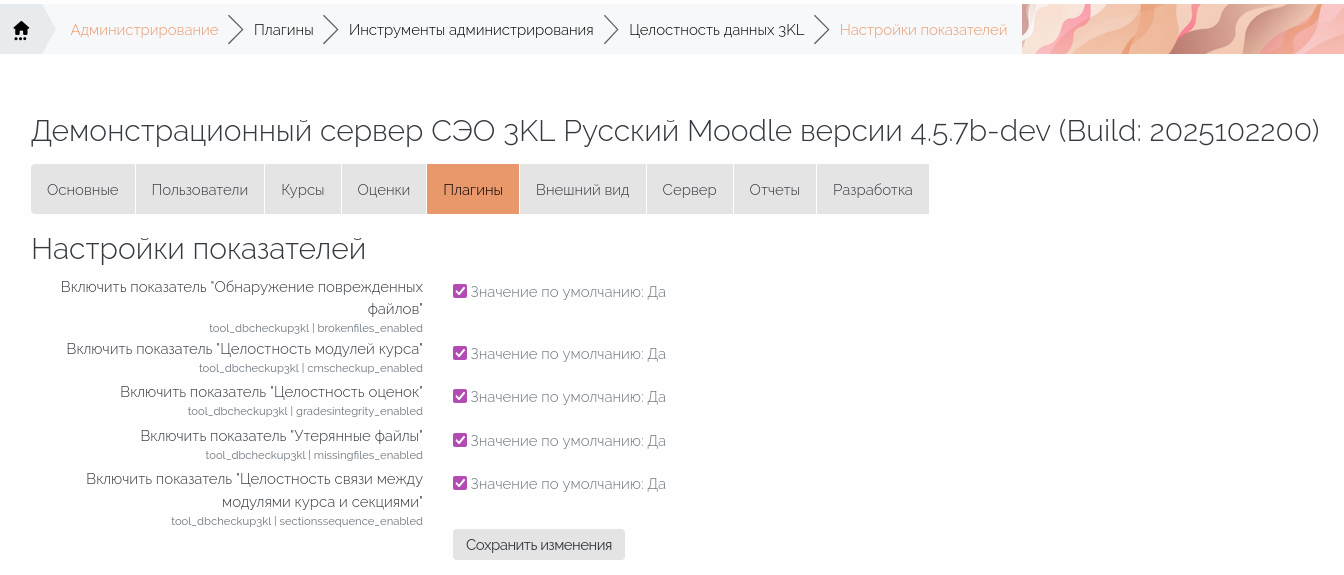Click the home icon in breadcrumb
The height and width of the screenshot is (575, 1344).
(21, 30)
